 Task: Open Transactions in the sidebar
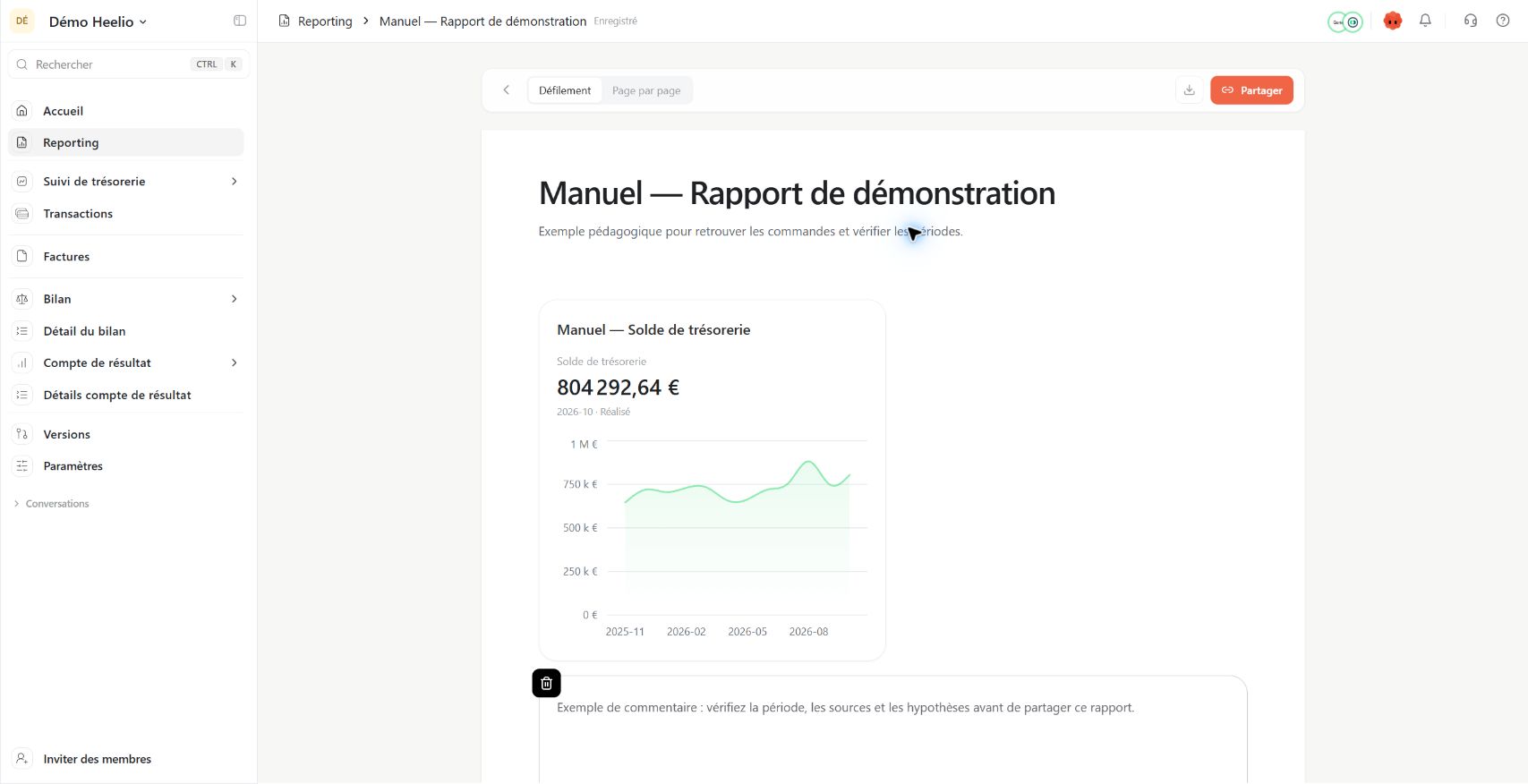(x=125, y=214)
